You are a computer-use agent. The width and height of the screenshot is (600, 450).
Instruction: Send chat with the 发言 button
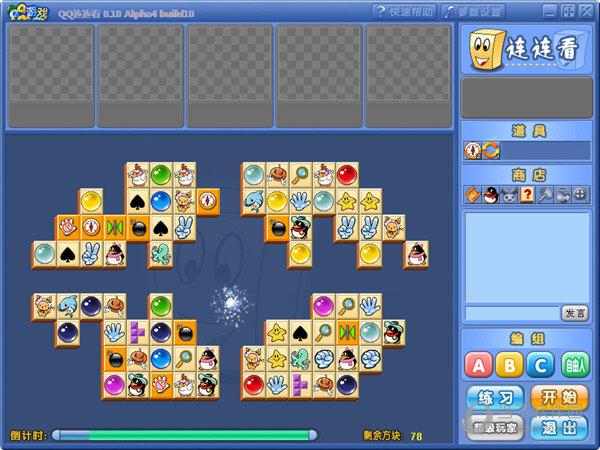[574, 313]
